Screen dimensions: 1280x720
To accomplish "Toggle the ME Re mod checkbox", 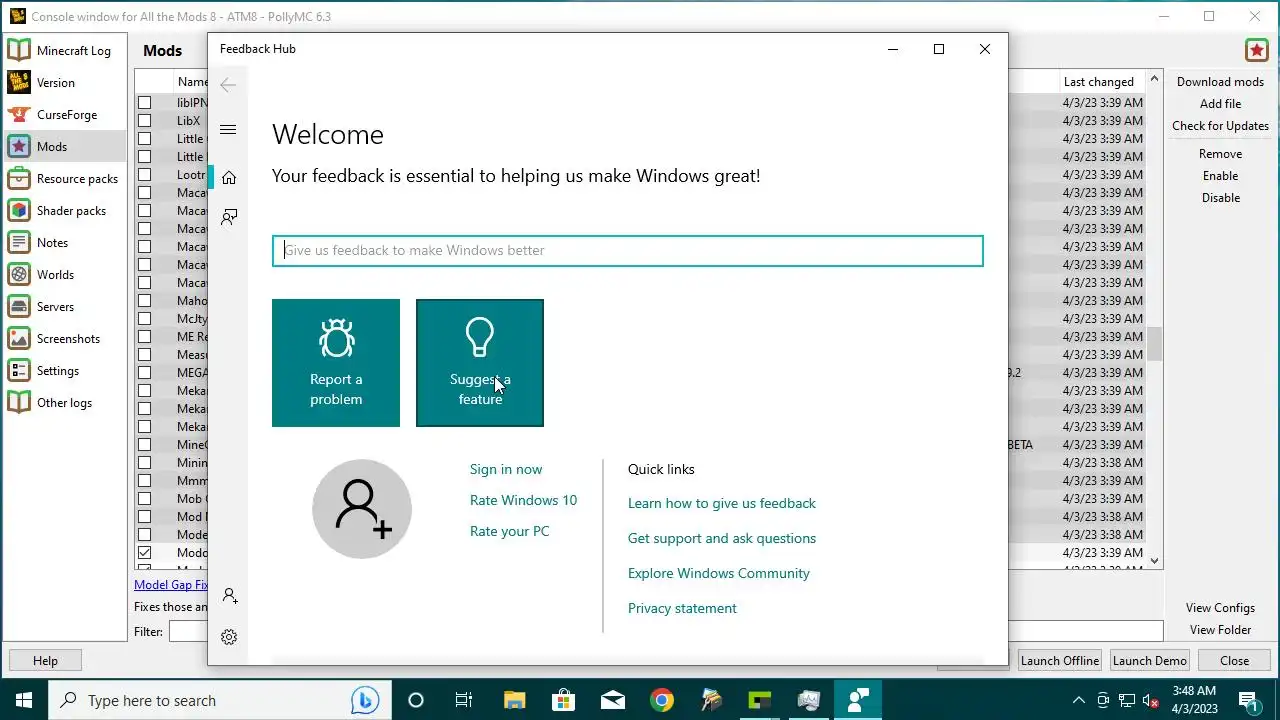I will 145,336.
